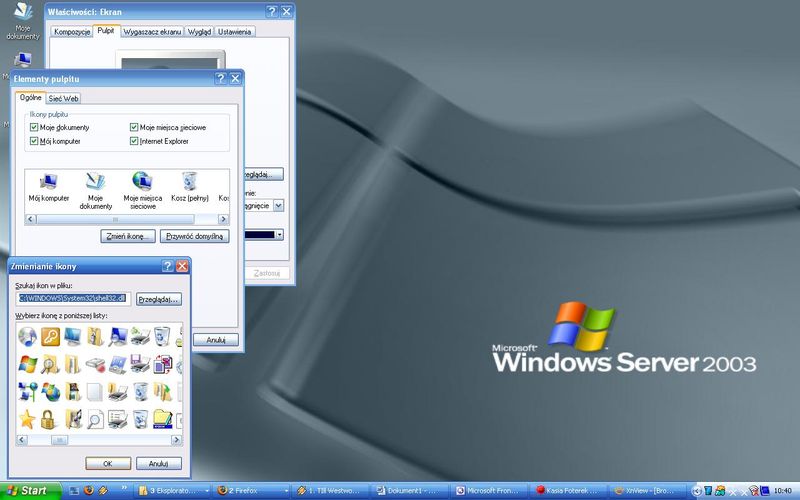Confirm with OK in Zmienianie ikony
Viewport: 800px width, 500px height.
108,463
